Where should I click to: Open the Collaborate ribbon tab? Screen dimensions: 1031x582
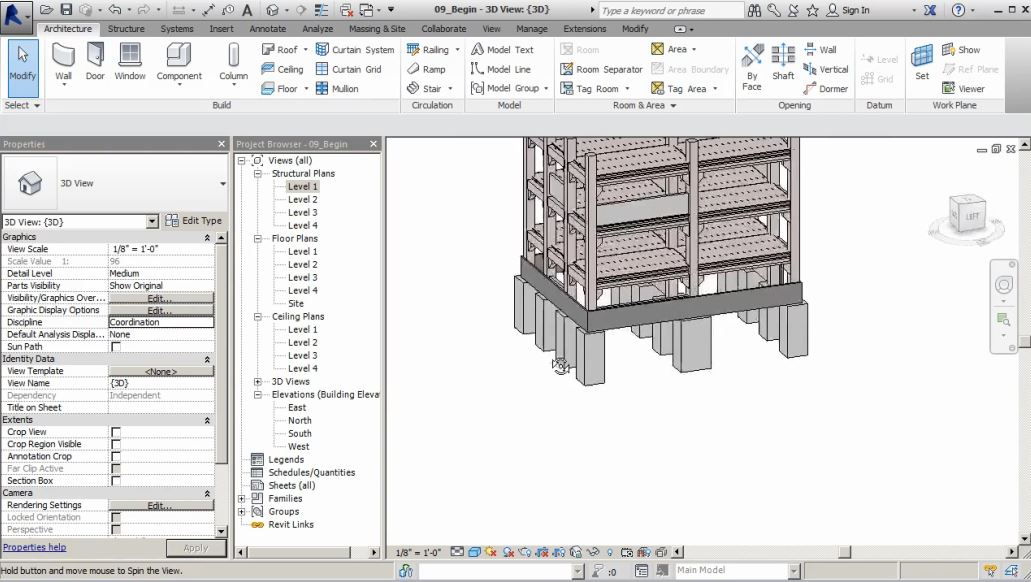444,29
